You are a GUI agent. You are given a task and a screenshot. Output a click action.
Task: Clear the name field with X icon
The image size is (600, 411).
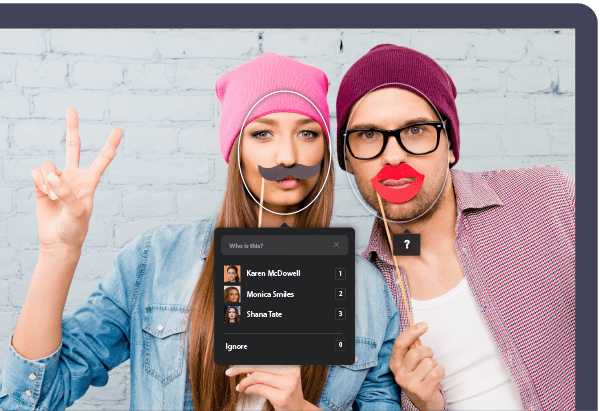(x=336, y=245)
